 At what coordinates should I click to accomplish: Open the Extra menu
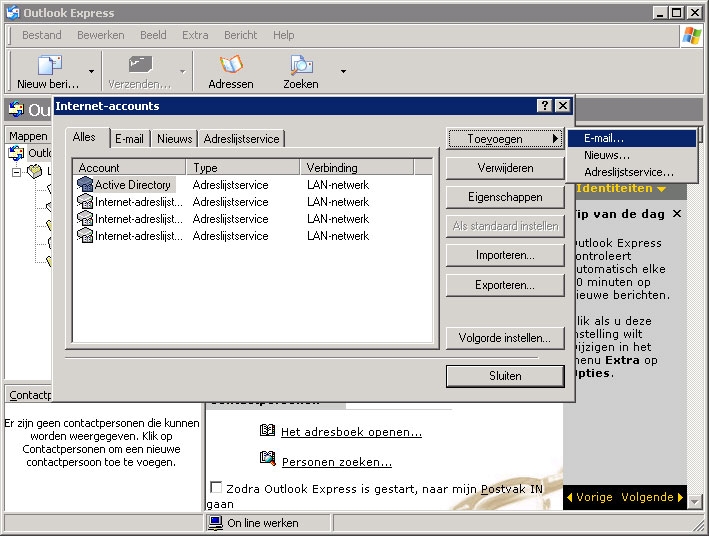coord(195,35)
